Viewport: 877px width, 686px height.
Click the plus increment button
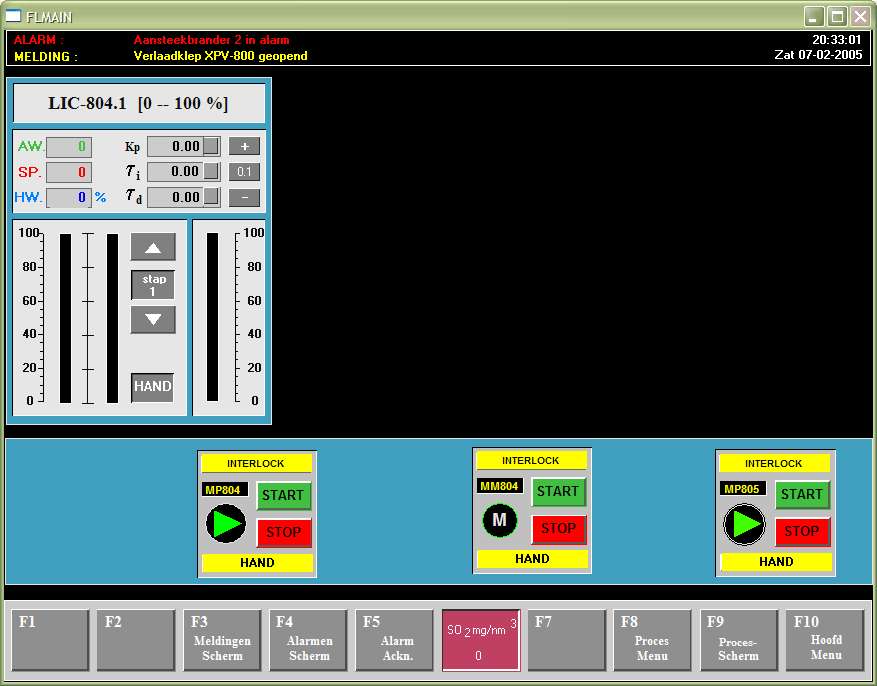coord(244,146)
